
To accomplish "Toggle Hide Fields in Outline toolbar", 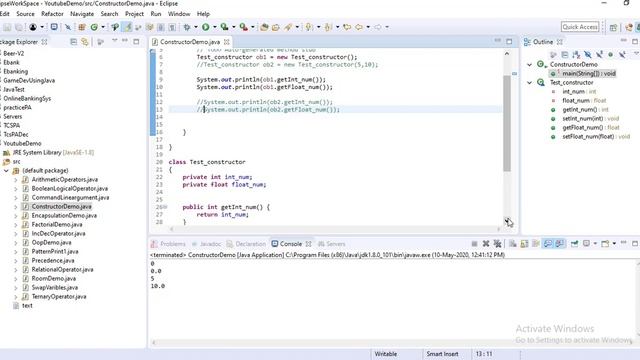I will pyautogui.click(x=587, y=54).
